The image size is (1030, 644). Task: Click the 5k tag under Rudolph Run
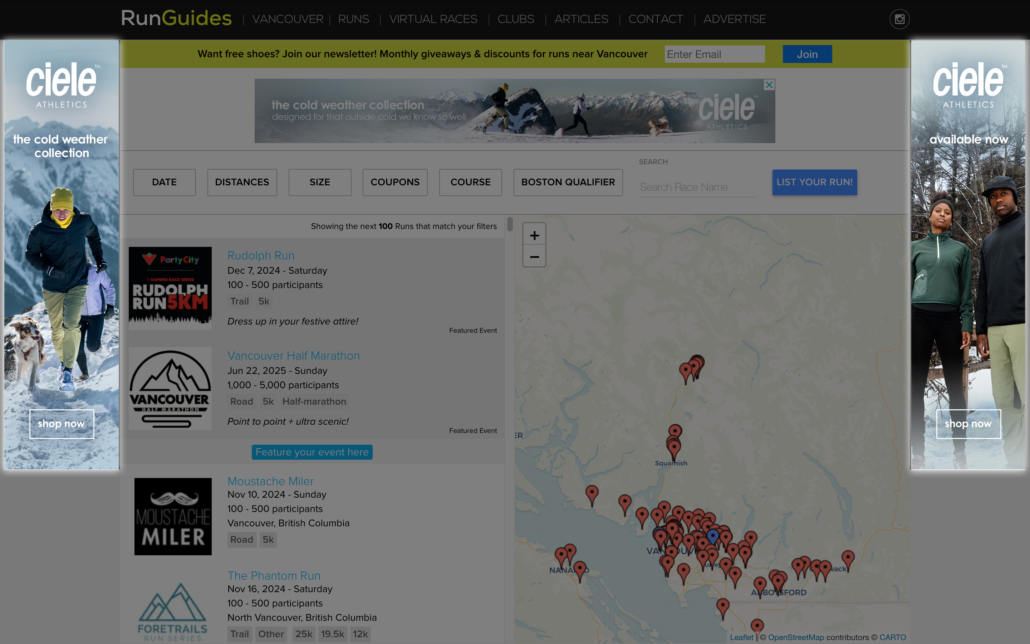pyautogui.click(x=264, y=302)
